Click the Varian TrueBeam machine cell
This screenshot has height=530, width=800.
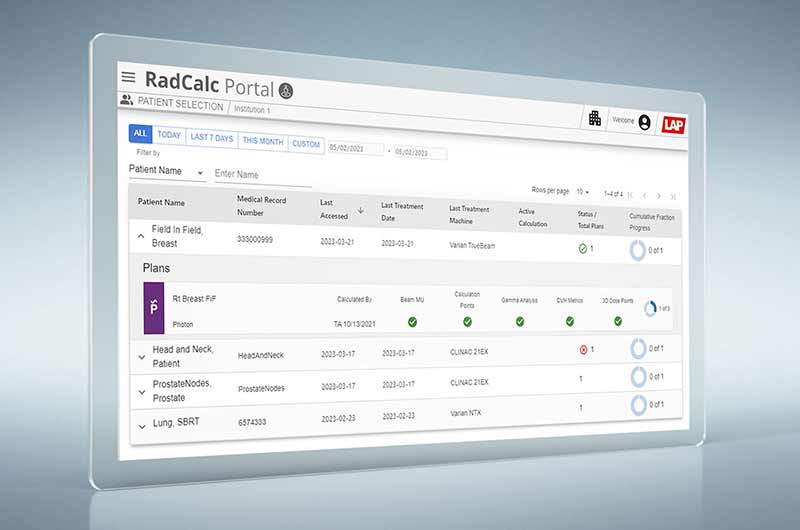472,245
